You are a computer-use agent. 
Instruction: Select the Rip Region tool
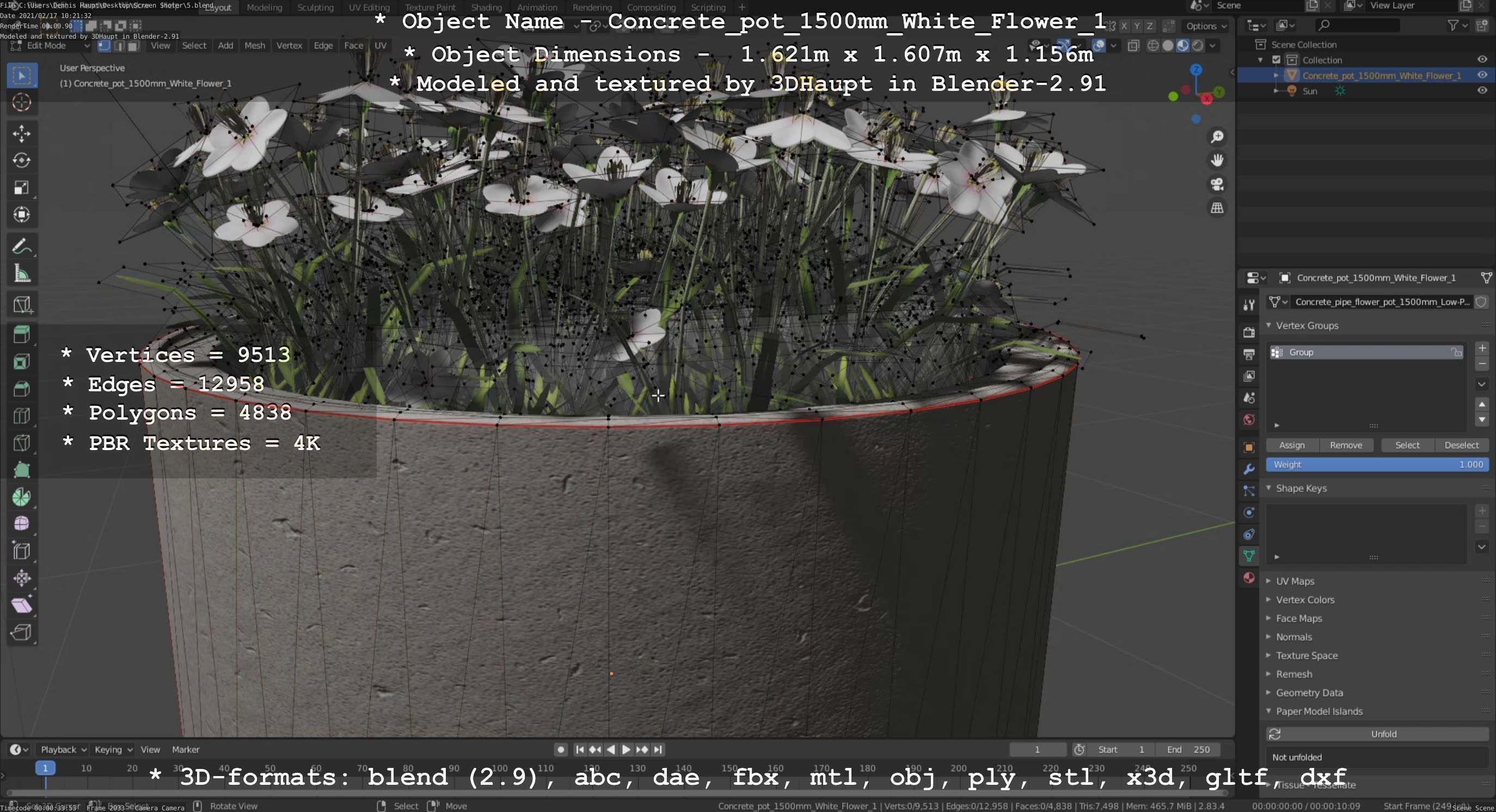[22, 632]
